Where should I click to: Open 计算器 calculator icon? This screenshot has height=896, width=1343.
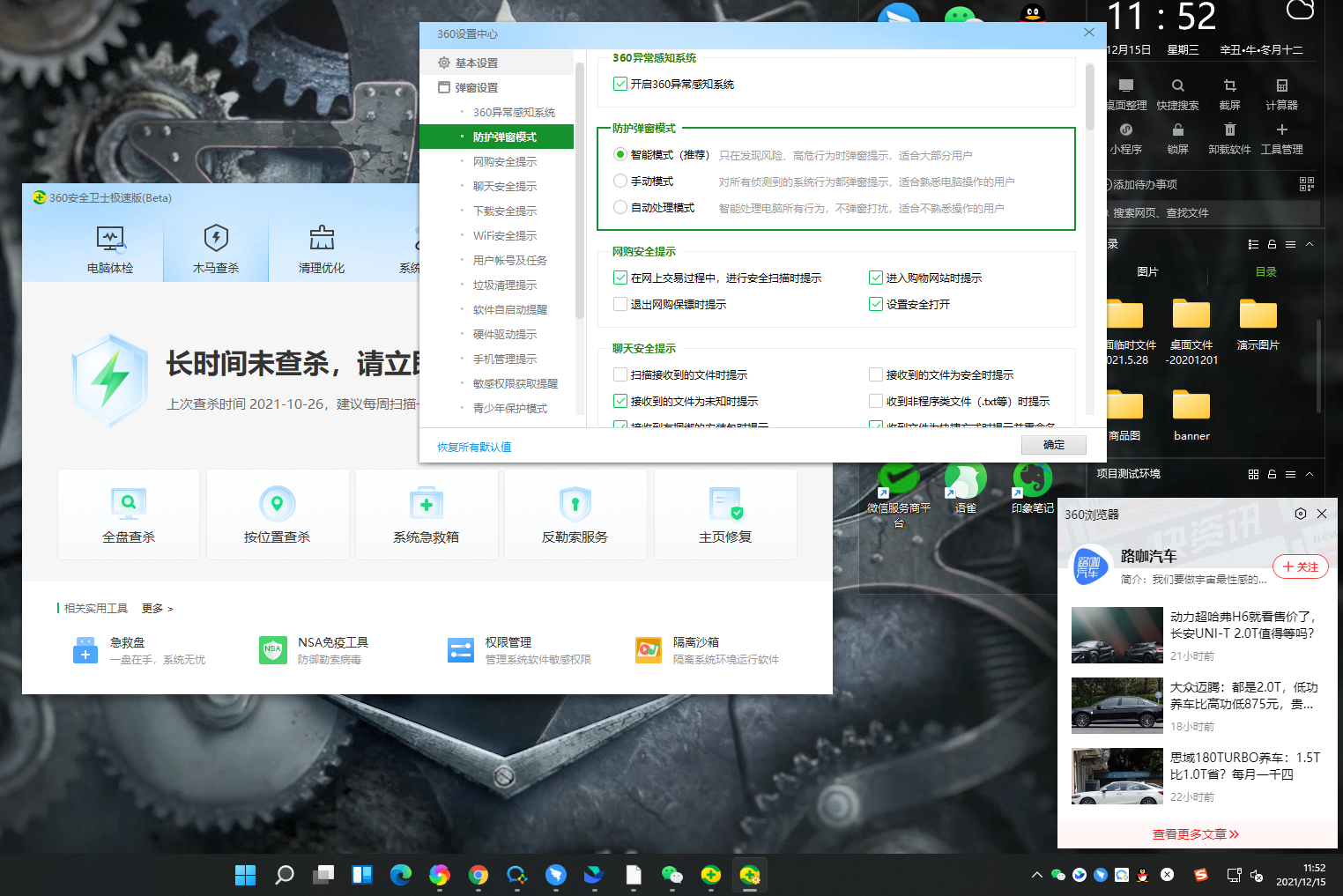1282,85
